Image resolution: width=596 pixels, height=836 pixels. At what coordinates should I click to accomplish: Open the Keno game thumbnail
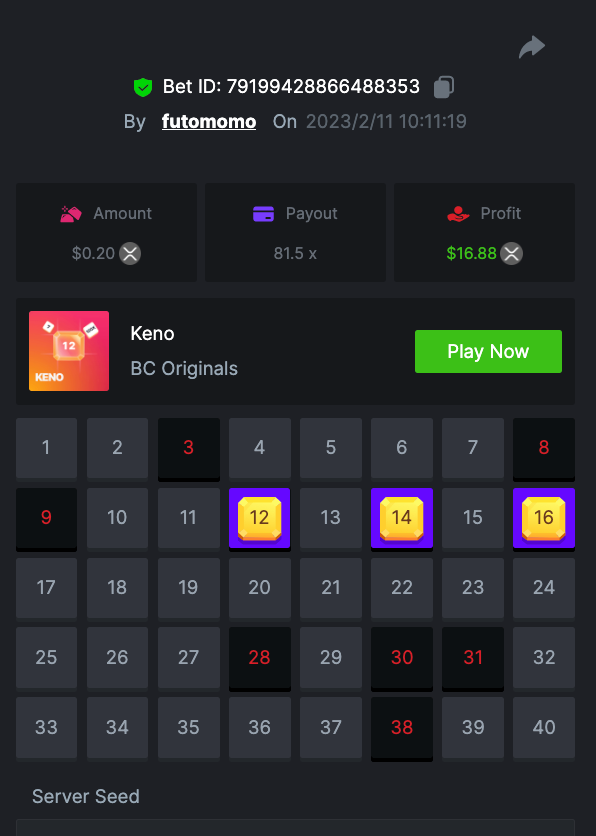coord(69,351)
